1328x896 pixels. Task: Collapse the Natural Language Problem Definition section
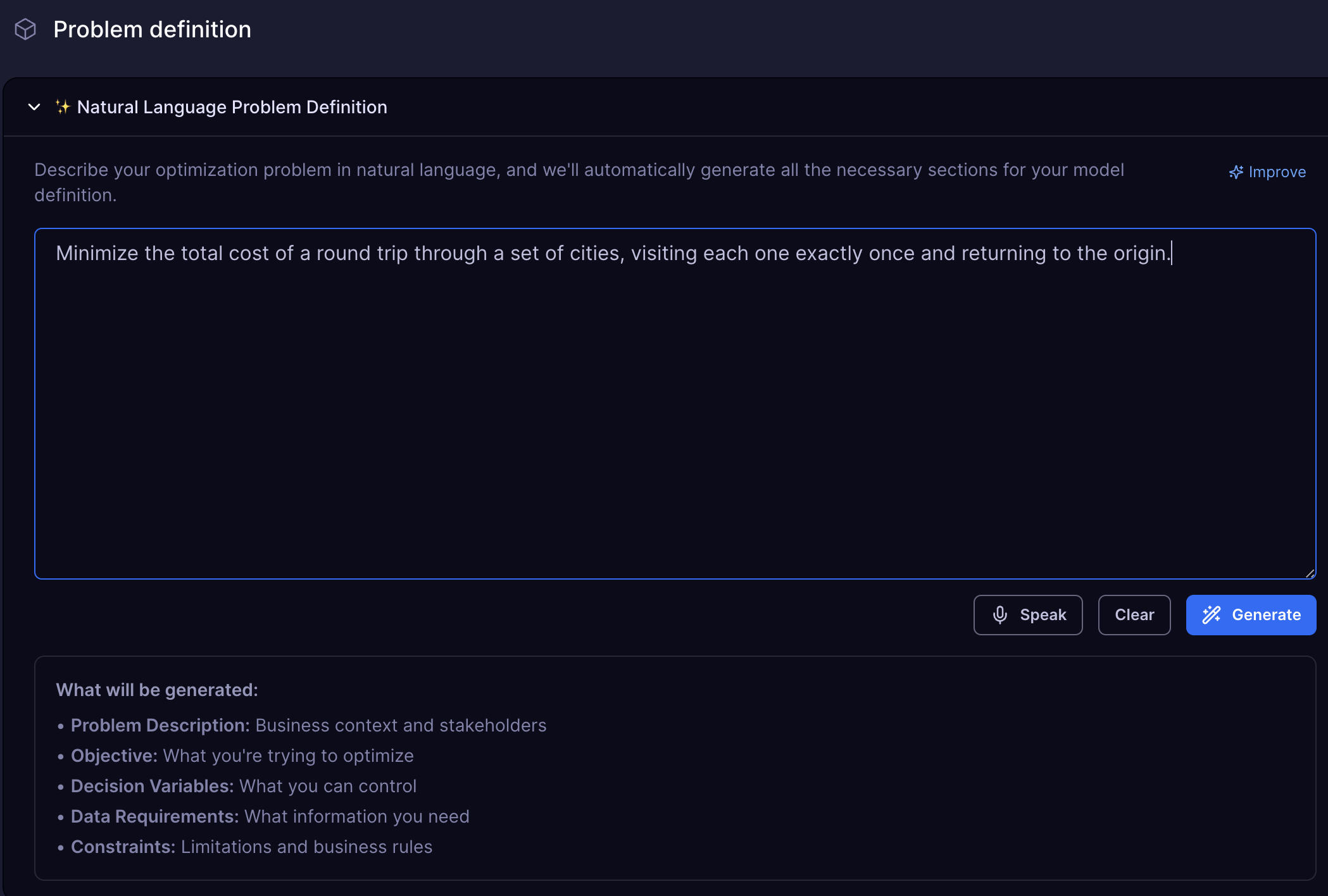click(35, 106)
